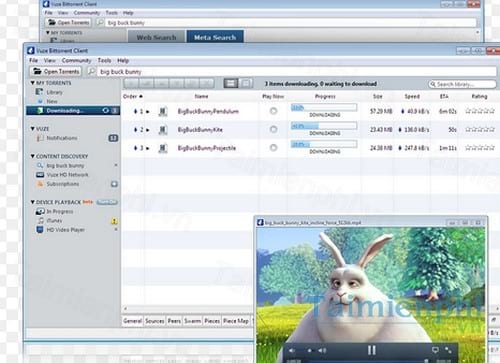
Task: Click the screen icon in the video player controls
Action: [x=435, y=350]
